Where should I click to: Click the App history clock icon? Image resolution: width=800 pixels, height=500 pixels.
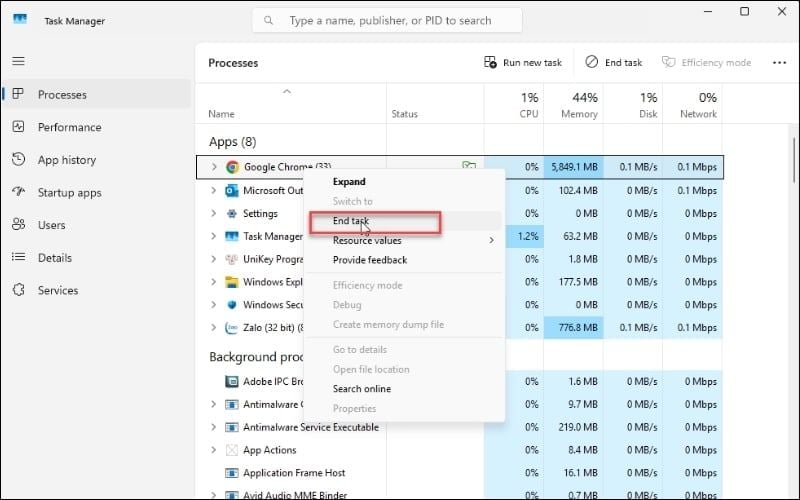point(18,159)
